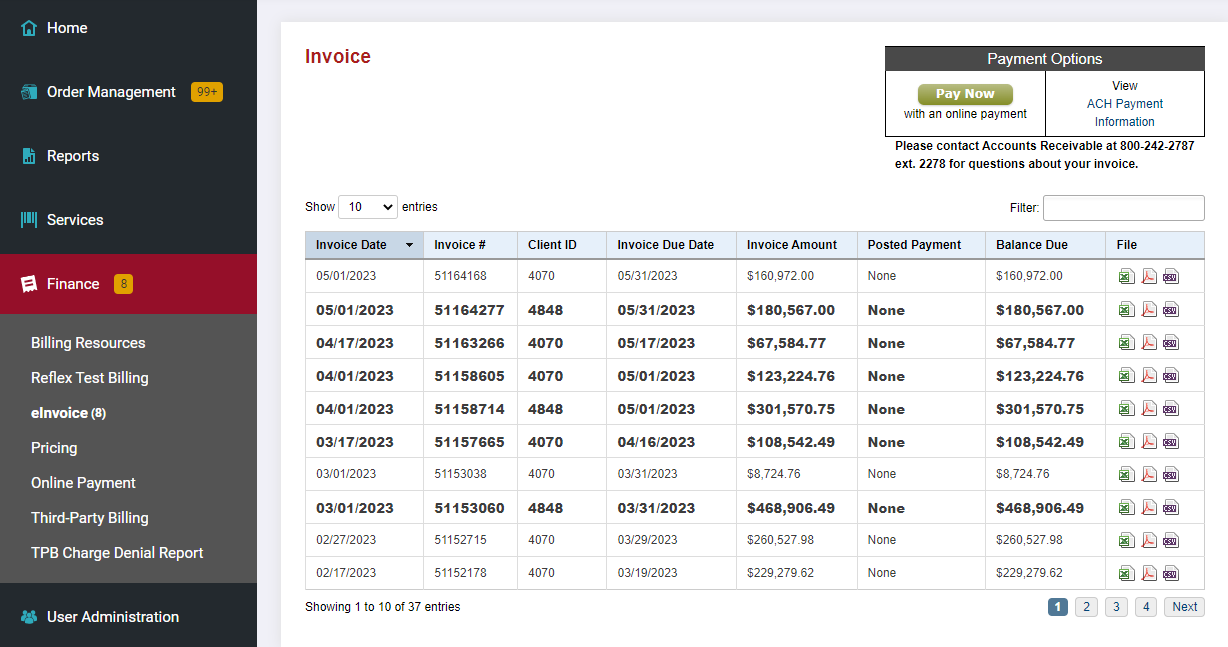The height and width of the screenshot is (647, 1228).
Task: Download Excel file for invoice 51163266
Action: point(1127,343)
